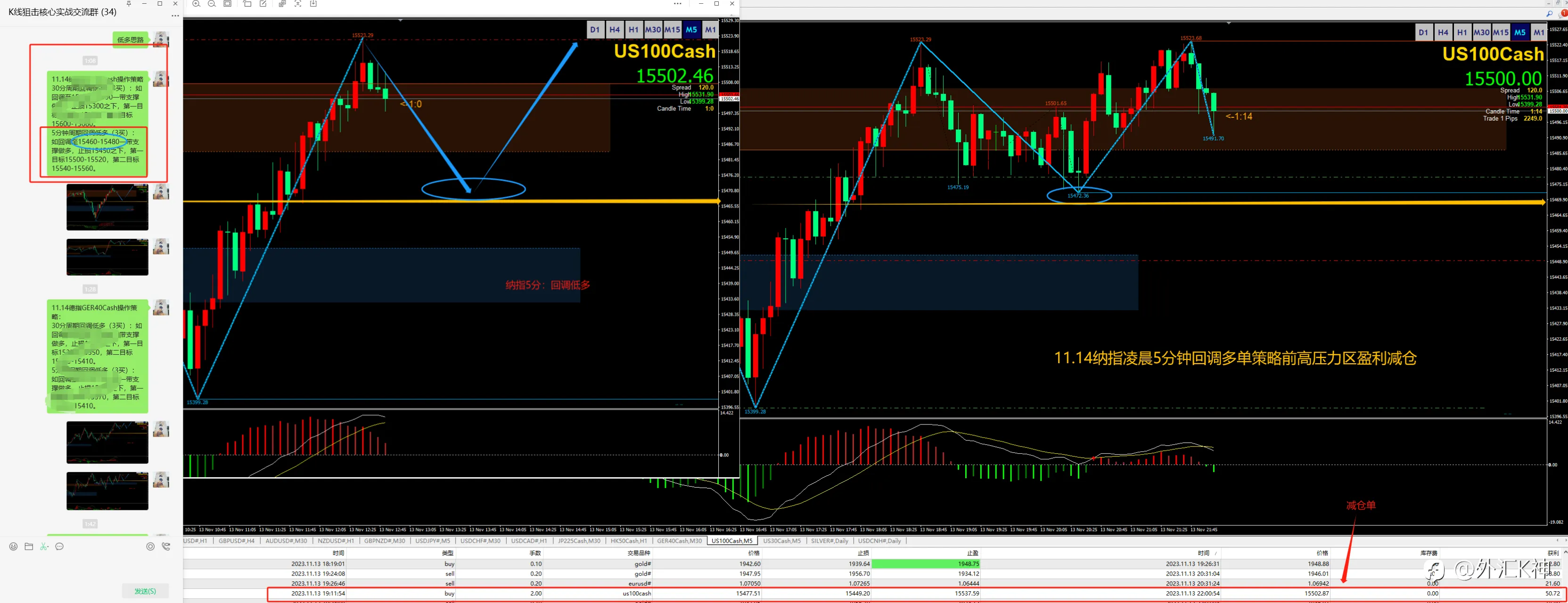This screenshot has width=1568, height=603.
Task: Sort by the 获利 profit column header
Action: [x=1553, y=553]
